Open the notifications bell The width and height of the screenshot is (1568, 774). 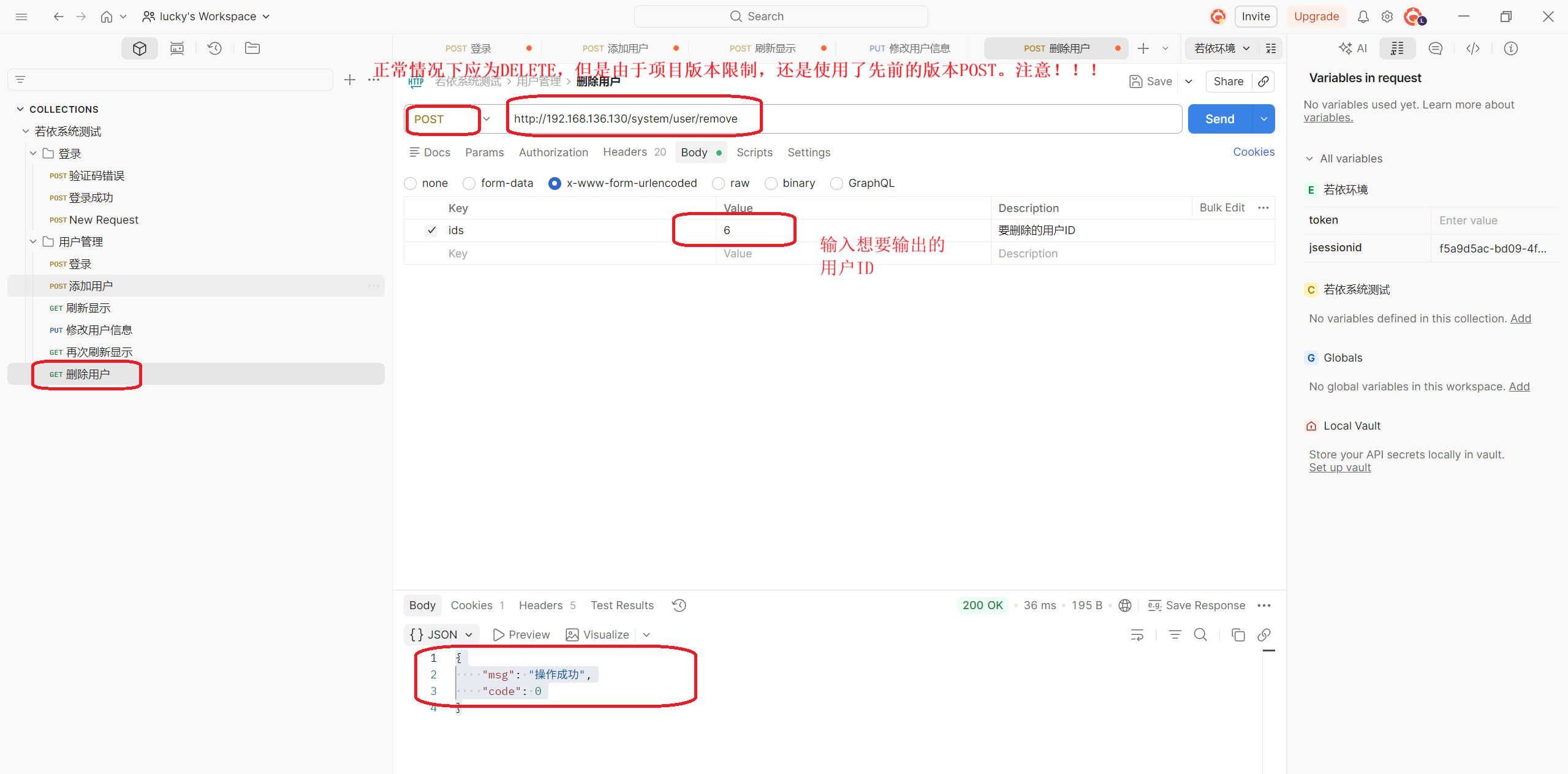click(1363, 17)
